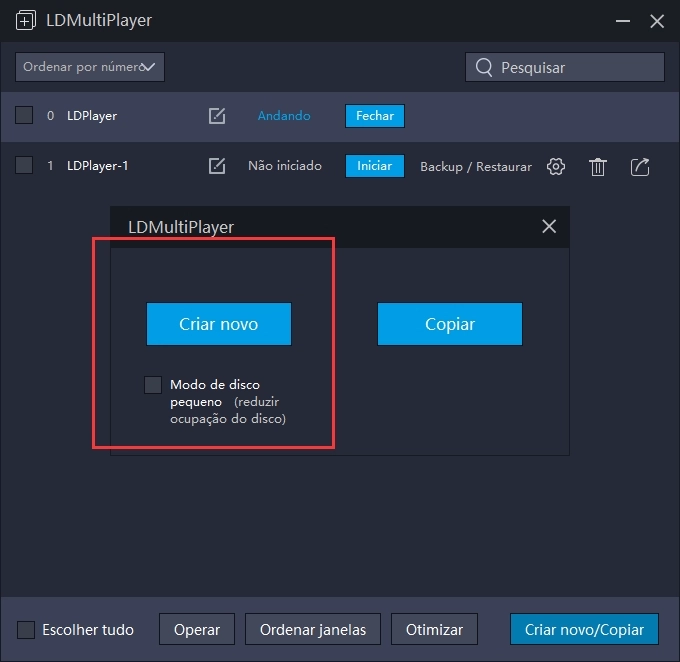
Task: Open settings gear for LDPlayer-1
Action: coord(556,167)
